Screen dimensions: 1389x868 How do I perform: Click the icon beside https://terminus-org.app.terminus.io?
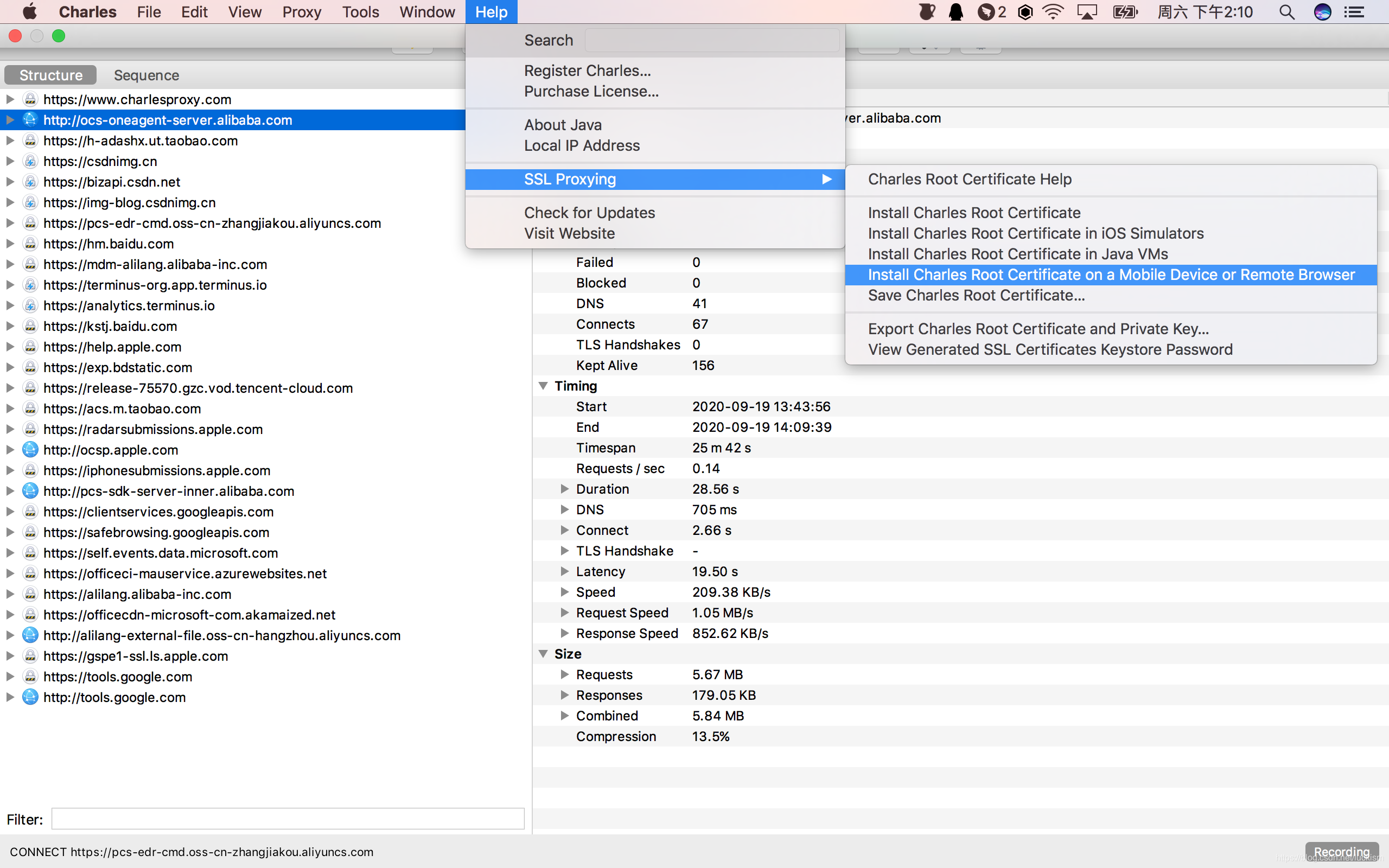tap(30, 285)
